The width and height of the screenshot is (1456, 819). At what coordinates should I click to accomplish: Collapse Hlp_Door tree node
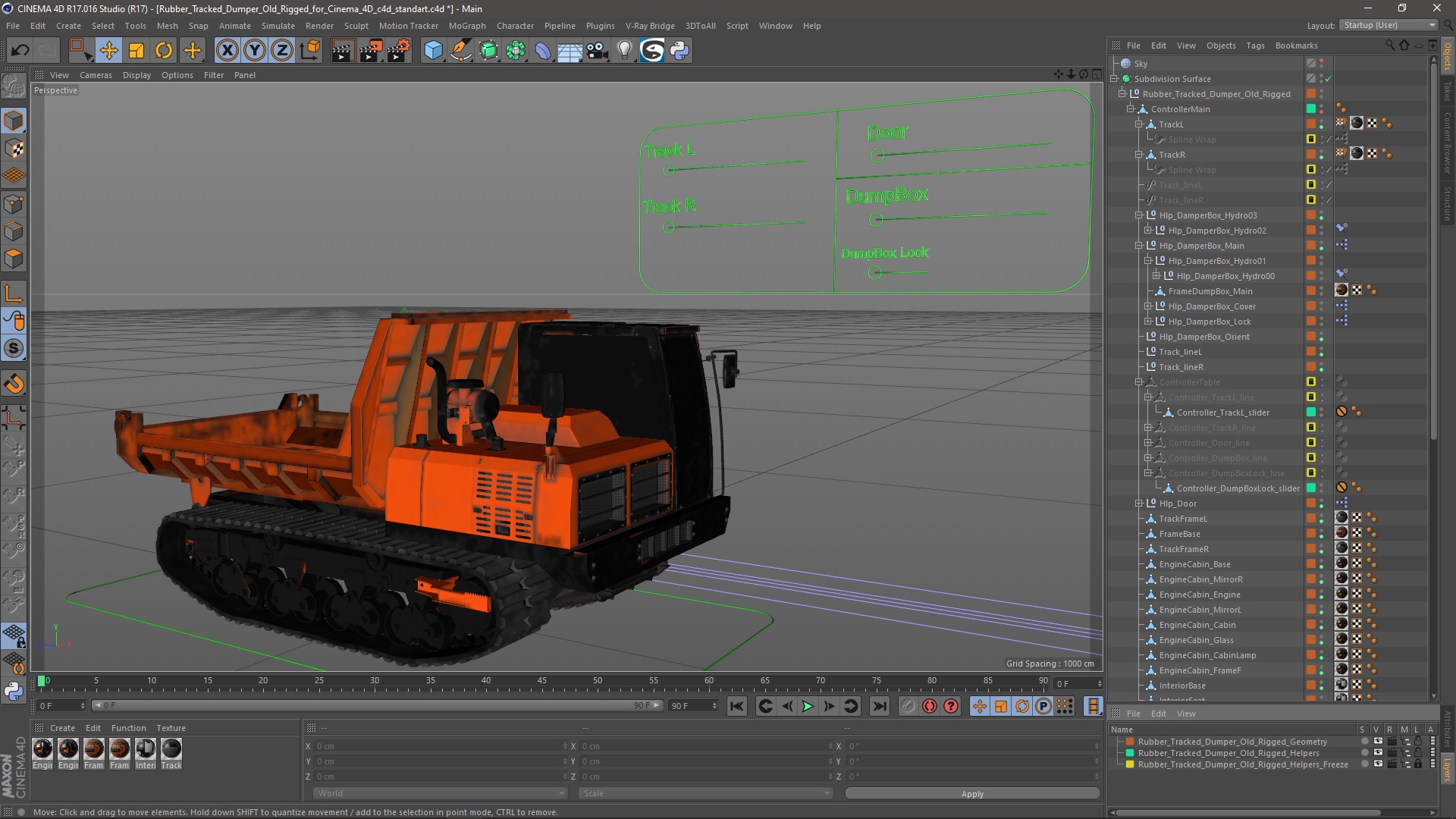click(1139, 504)
